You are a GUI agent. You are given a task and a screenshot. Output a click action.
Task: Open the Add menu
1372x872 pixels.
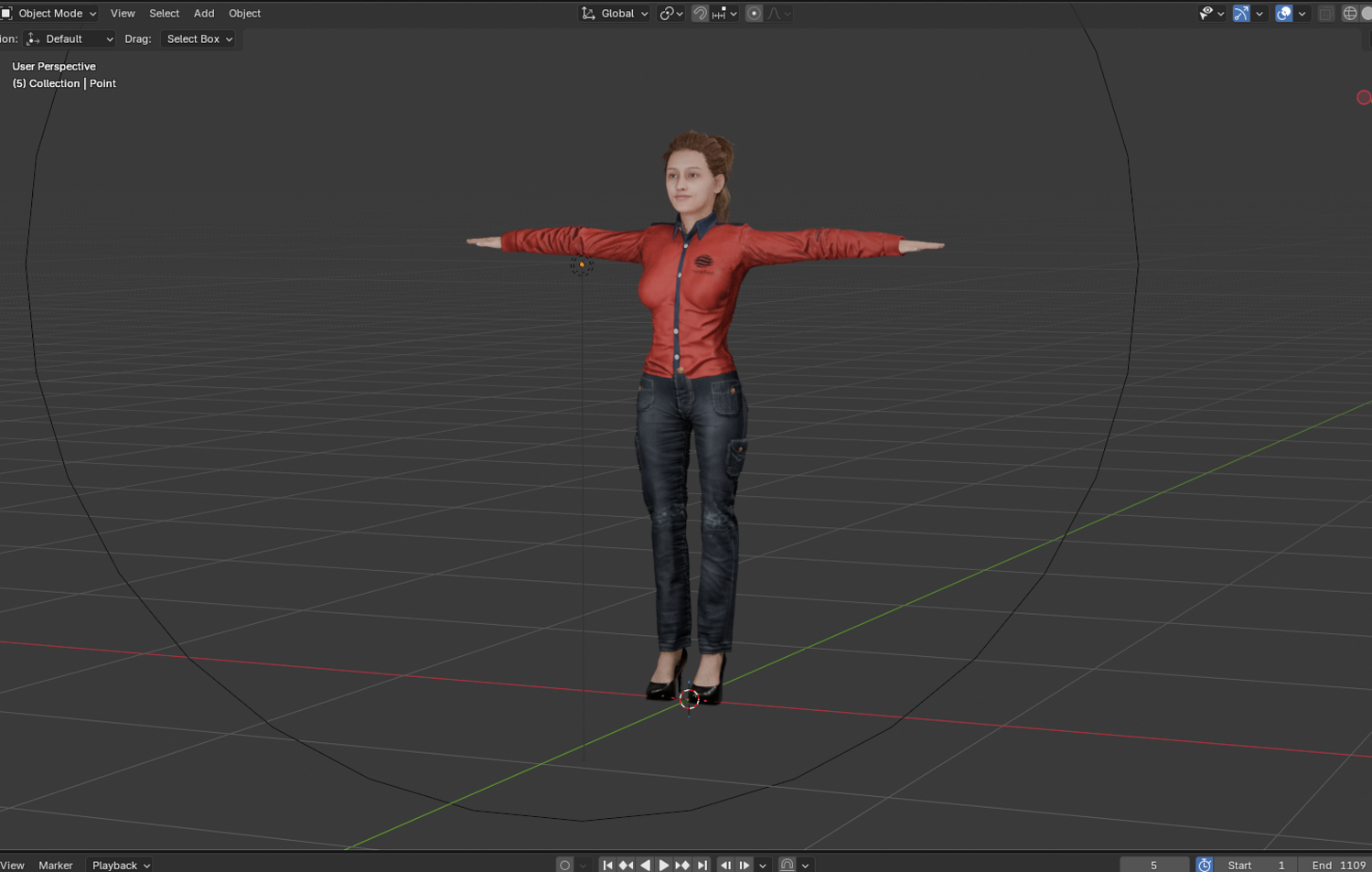tap(204, 14)
